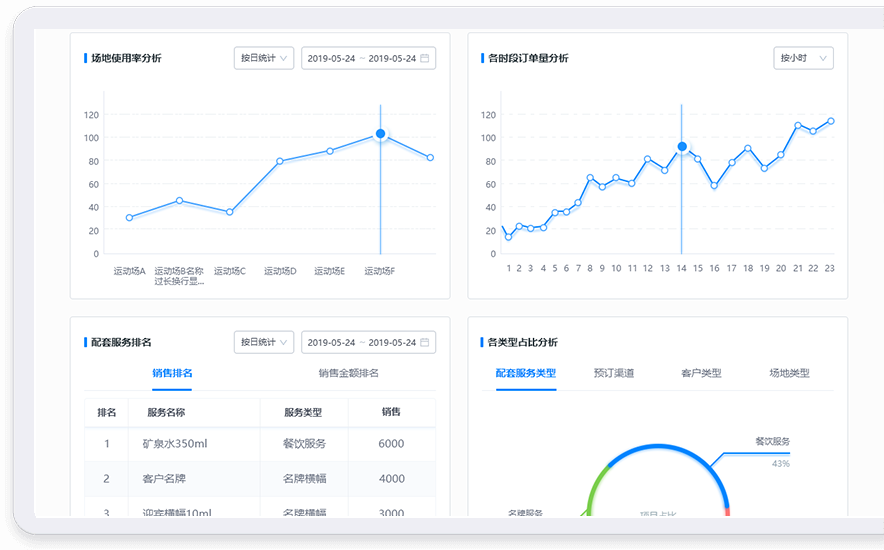Click 名牌横幅 cell in rank 2 row
Screen dimensions: 884x550
click(304, 479)
